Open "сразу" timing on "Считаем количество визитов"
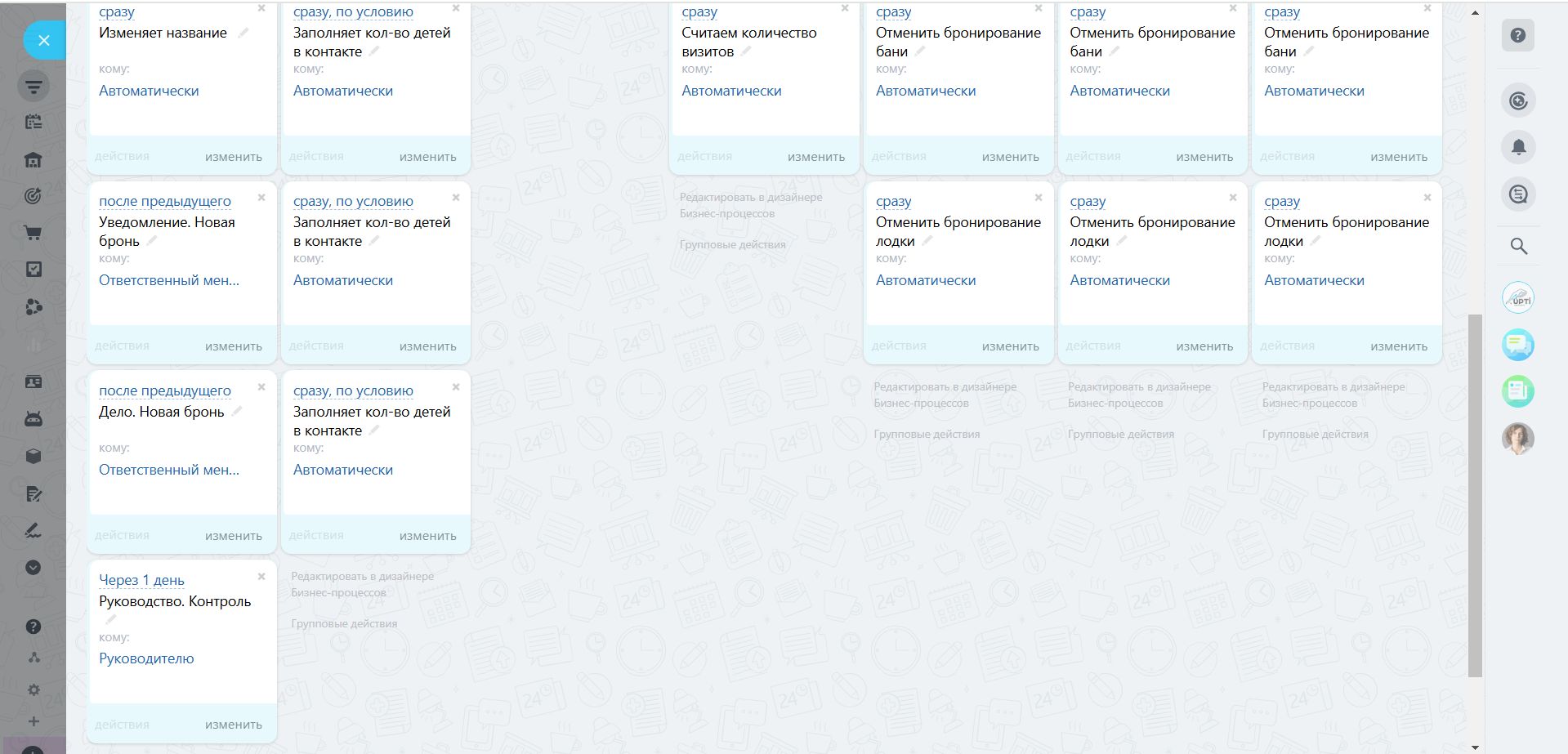Screen dimensions: 1568x754 [x=699, y=12]
